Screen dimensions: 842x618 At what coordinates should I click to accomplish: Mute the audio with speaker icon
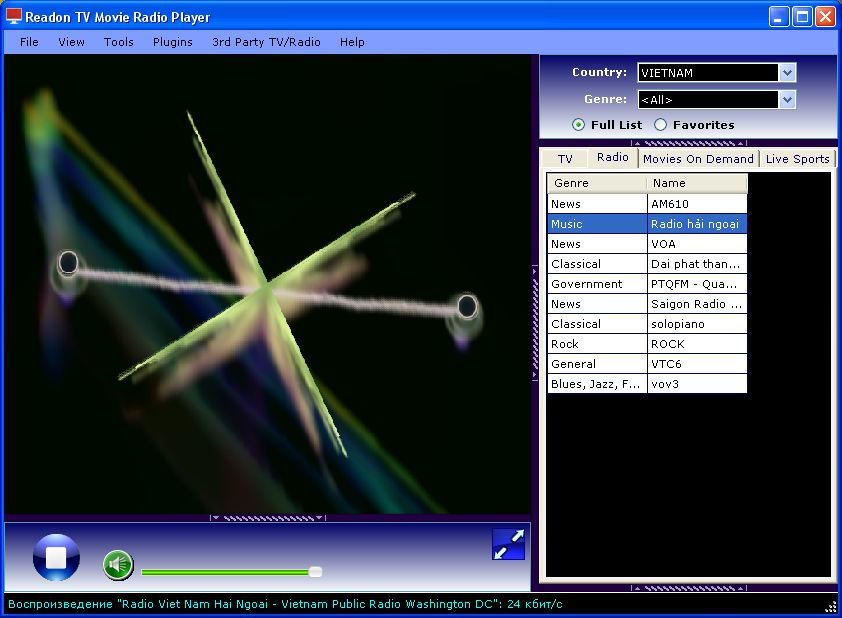coord(118,565)
